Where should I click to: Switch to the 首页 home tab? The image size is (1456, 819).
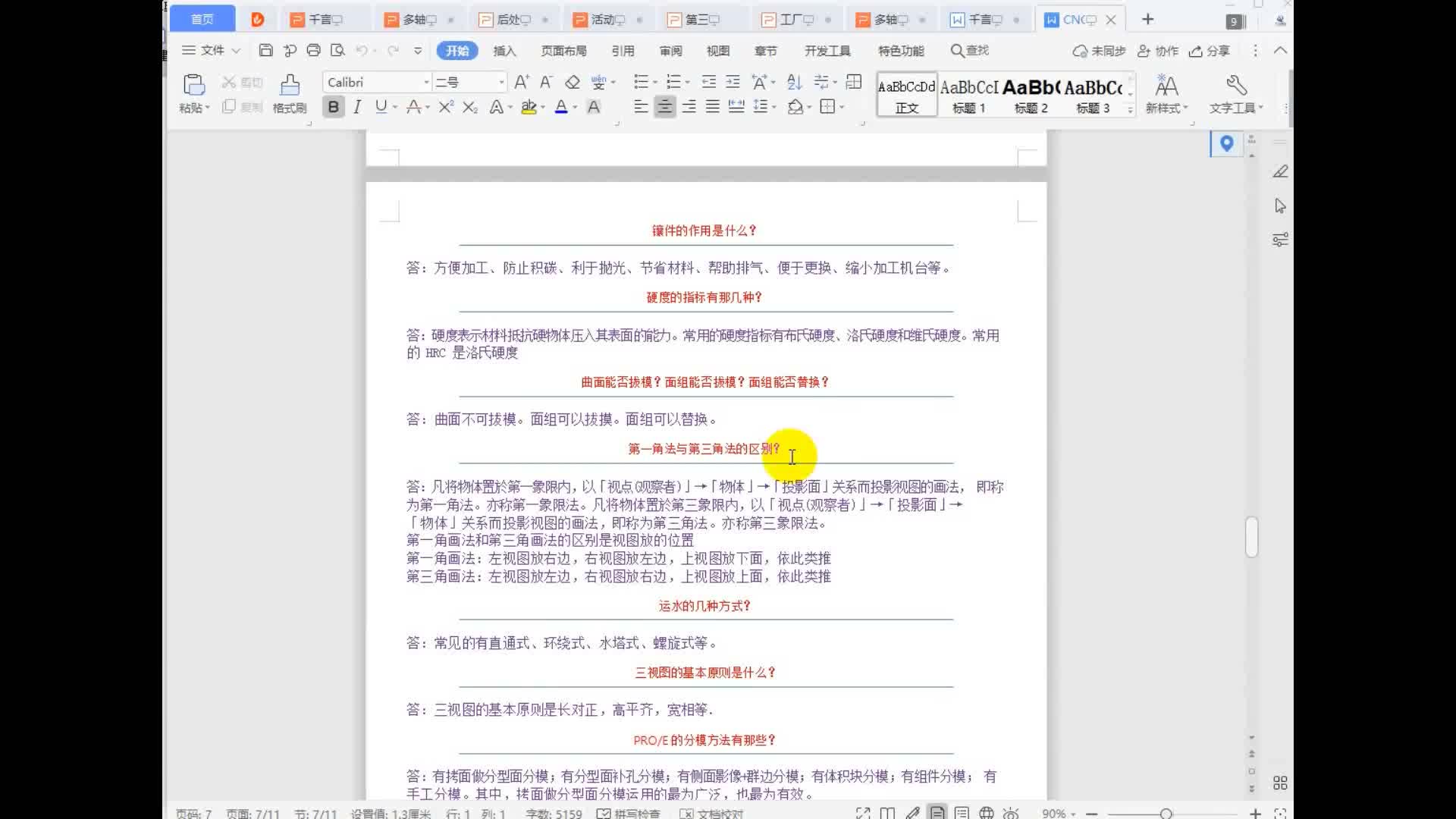point(202,19)
